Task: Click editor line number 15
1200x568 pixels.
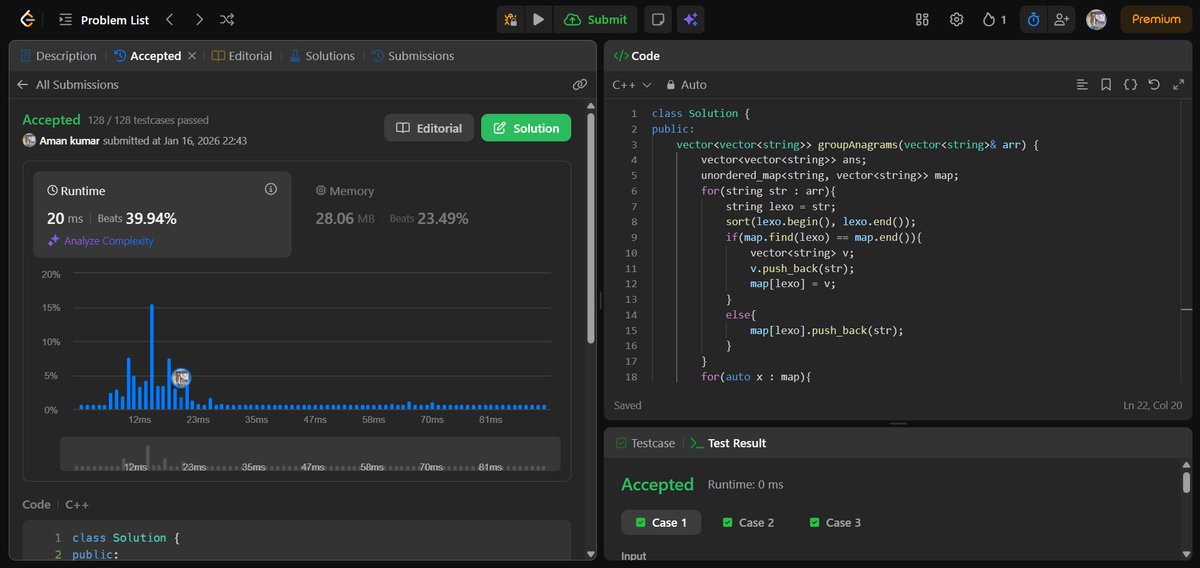Action: 630,330
